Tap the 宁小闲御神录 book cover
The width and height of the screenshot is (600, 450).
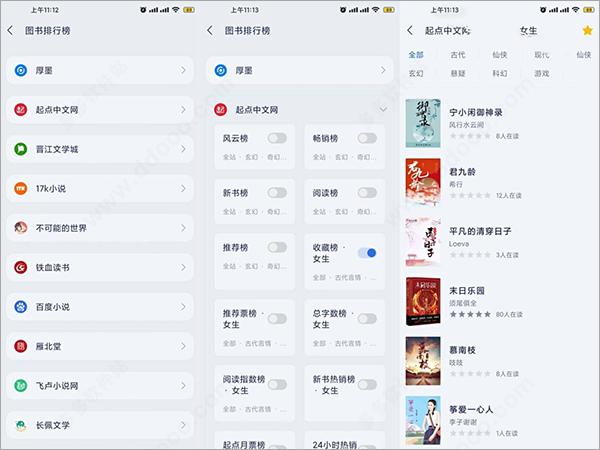tap(423, 123)
